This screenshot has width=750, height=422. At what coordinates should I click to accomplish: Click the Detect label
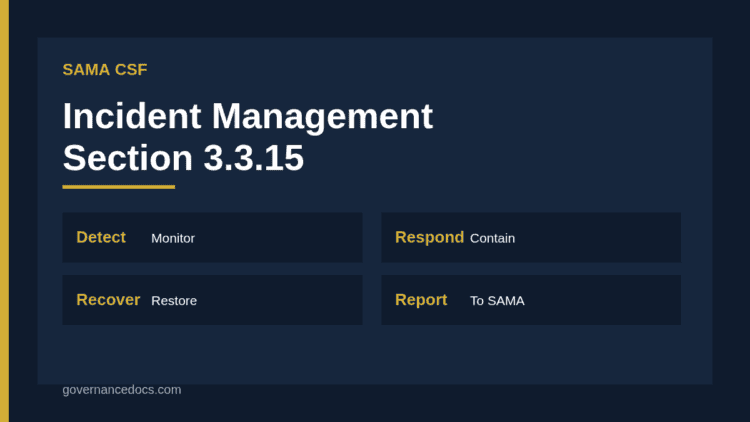pyautogui.click(x=101, y=237)
